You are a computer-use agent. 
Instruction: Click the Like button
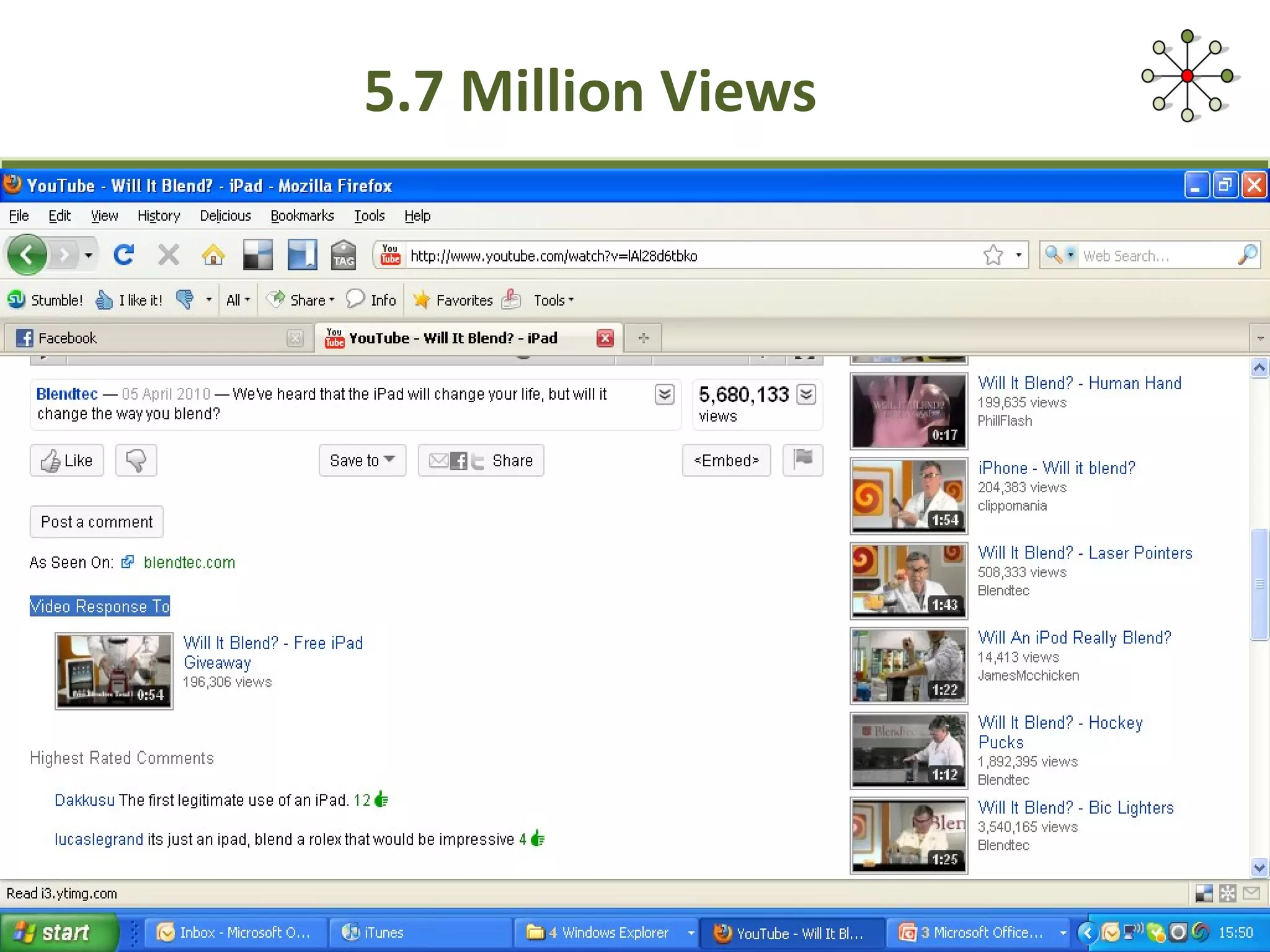point(67,460)
